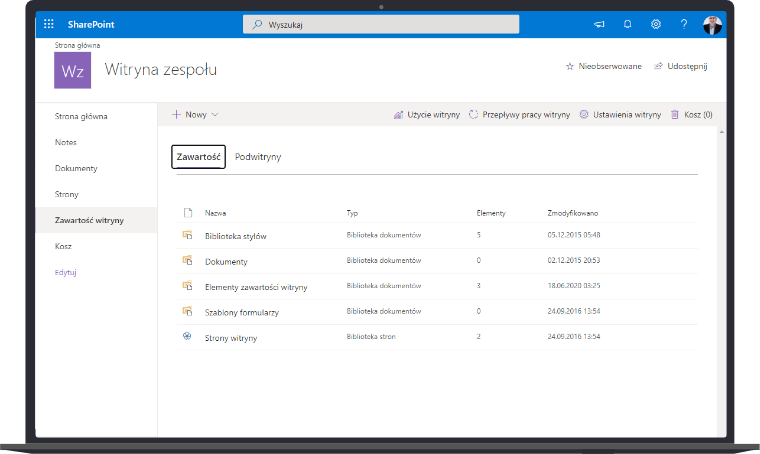Expand the Nowy dropdown chevron

pyautogui.click(x=215, y=115)
